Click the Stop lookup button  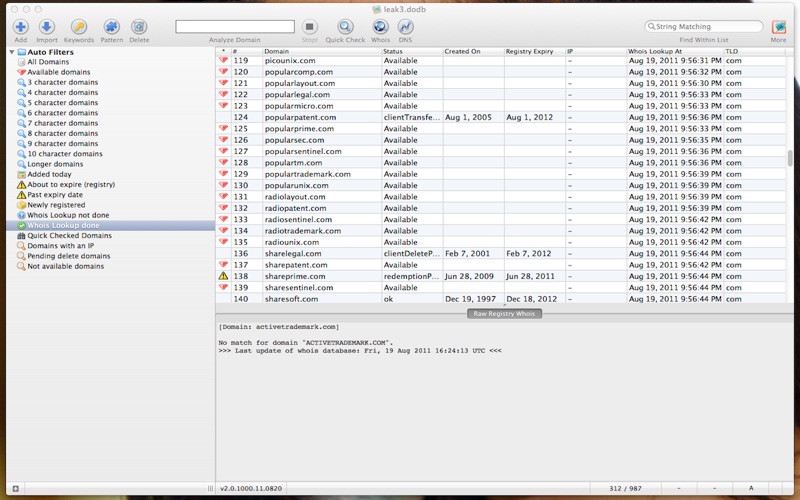click(x=309, y=27)
